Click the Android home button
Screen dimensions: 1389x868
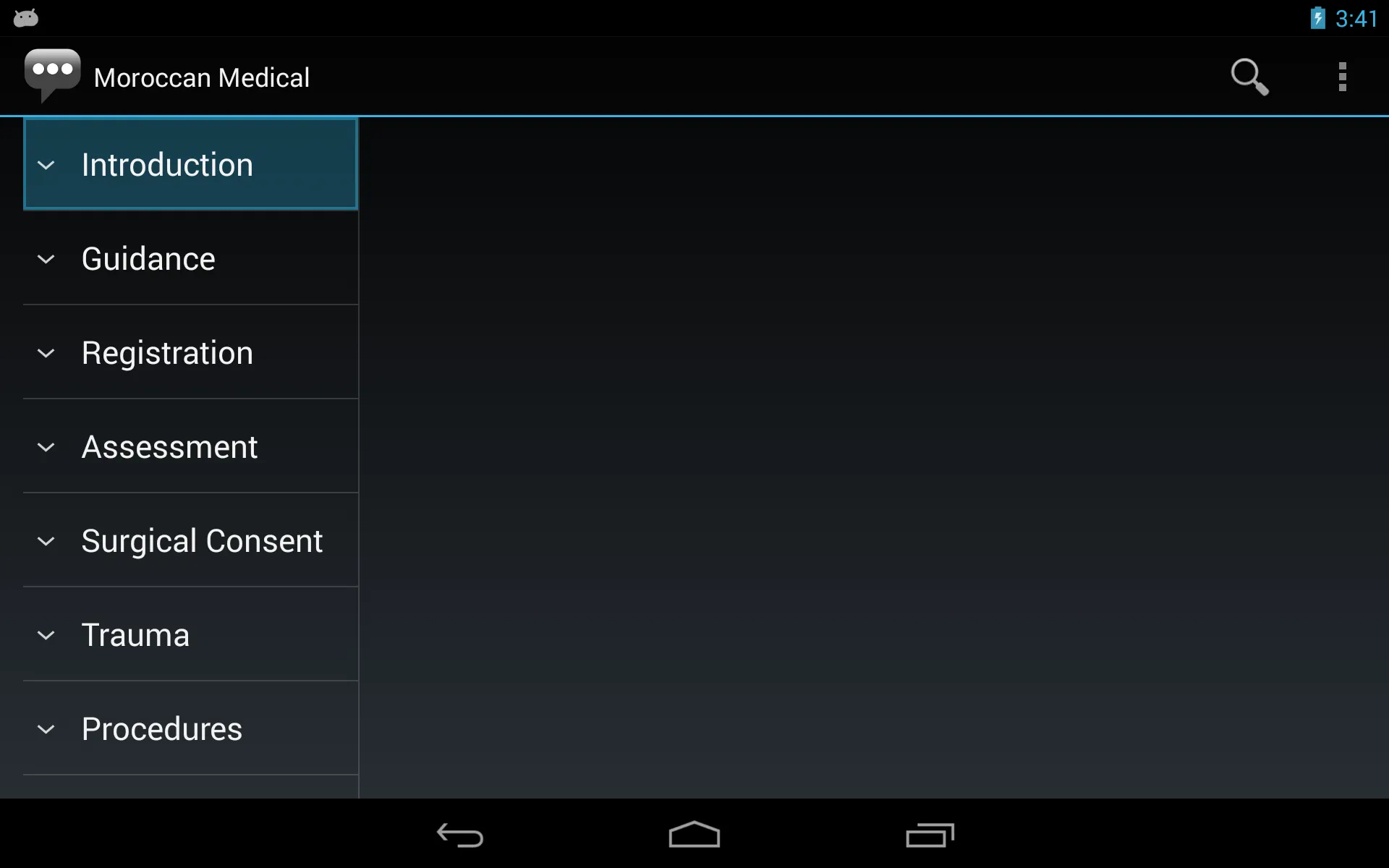point(694,834)
